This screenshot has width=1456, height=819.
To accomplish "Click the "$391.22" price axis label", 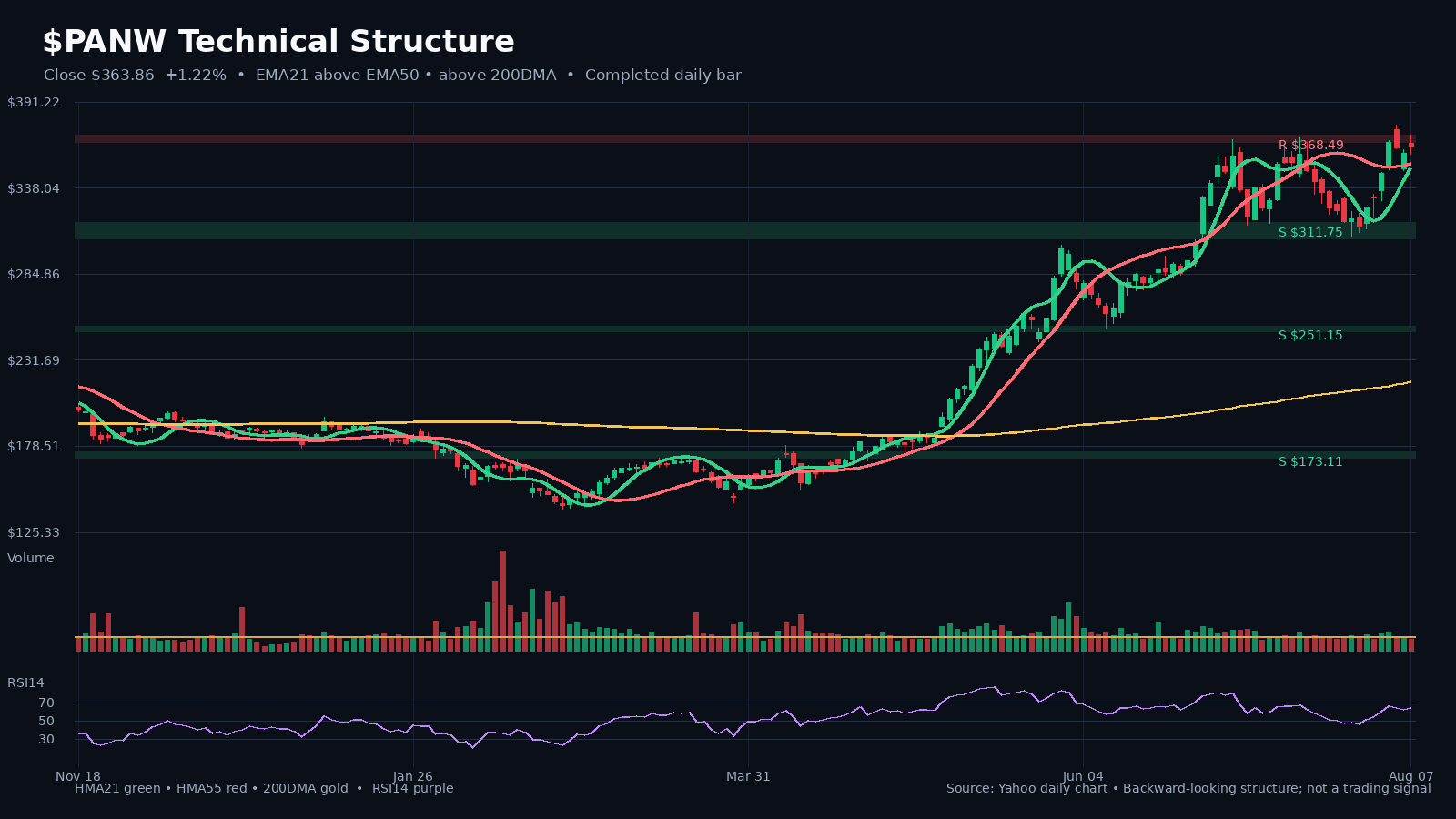I will point(34,102).
